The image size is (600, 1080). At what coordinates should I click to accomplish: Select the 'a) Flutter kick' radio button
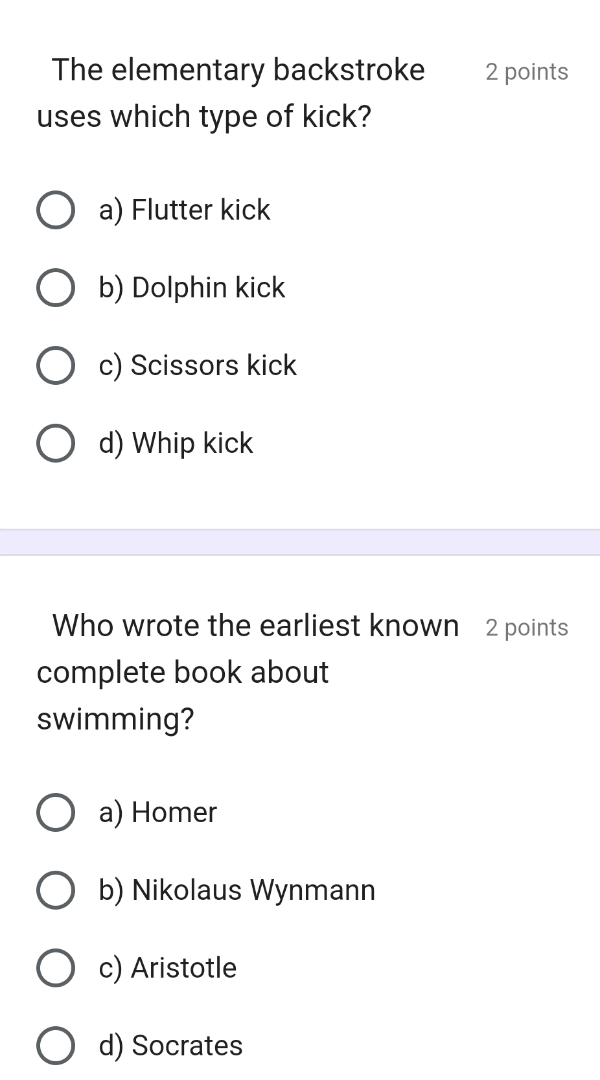(x=55, y=211)
